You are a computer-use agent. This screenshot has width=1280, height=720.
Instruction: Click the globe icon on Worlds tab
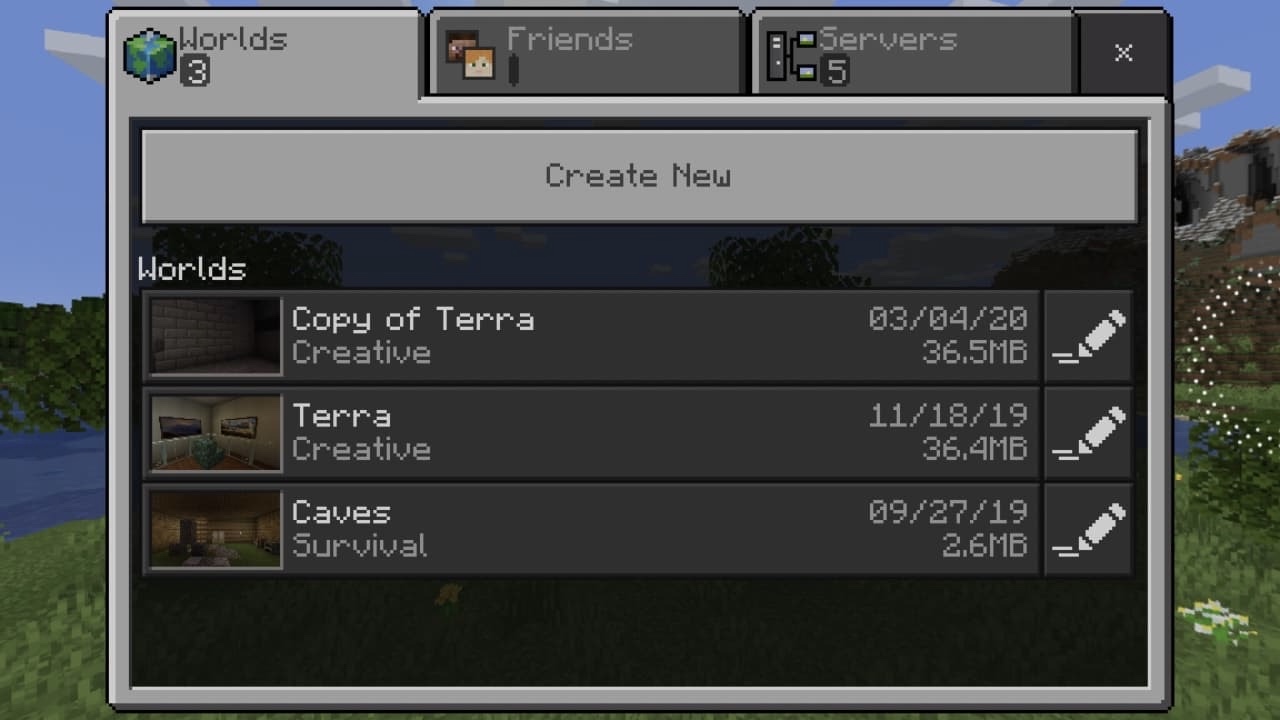(149, 55)
